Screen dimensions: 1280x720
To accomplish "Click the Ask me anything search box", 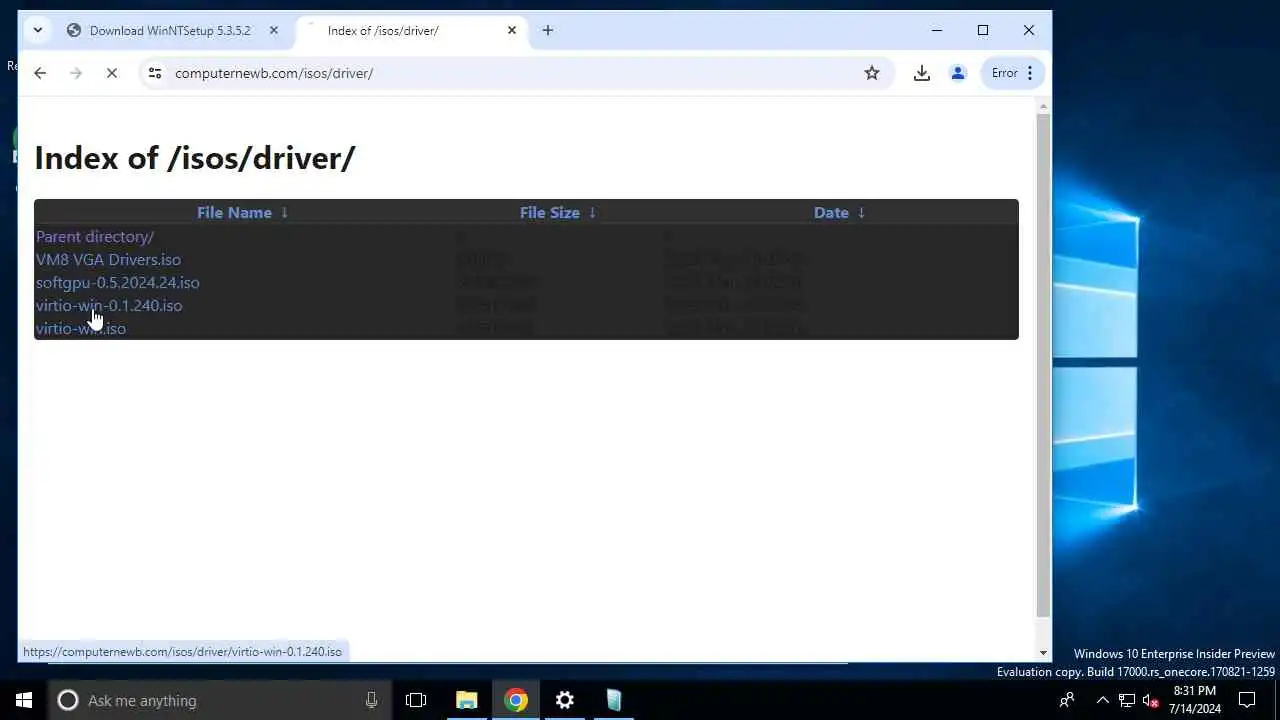I will [x=220, y=700].
